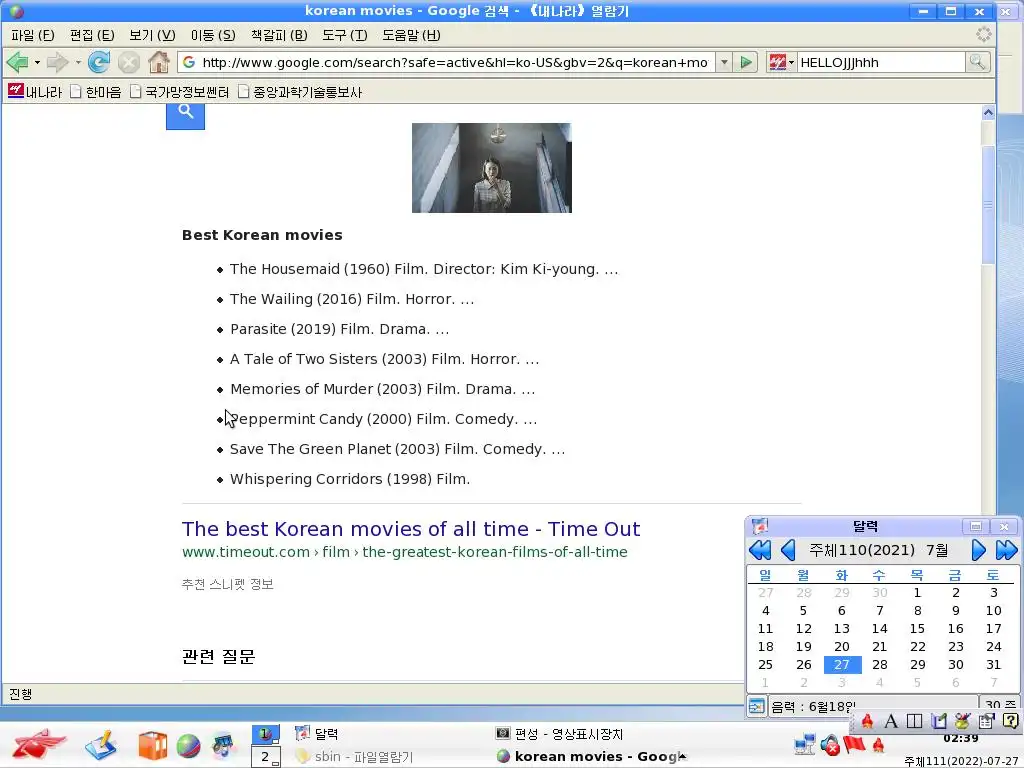1024x768 pixels.
Task: Reload the page with refresh icon
Action: point(99,63)
